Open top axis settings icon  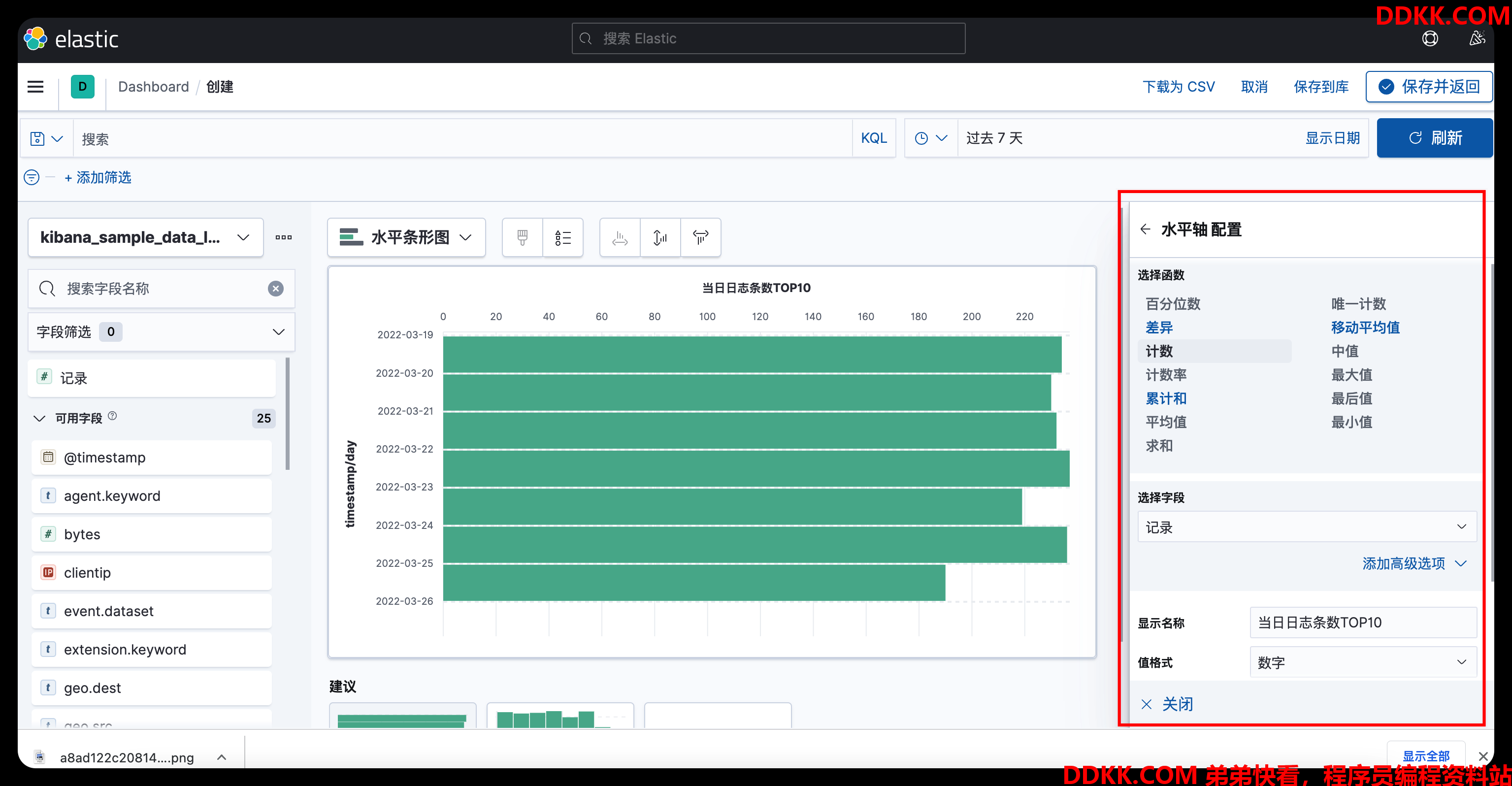click(x=701, y=237)
